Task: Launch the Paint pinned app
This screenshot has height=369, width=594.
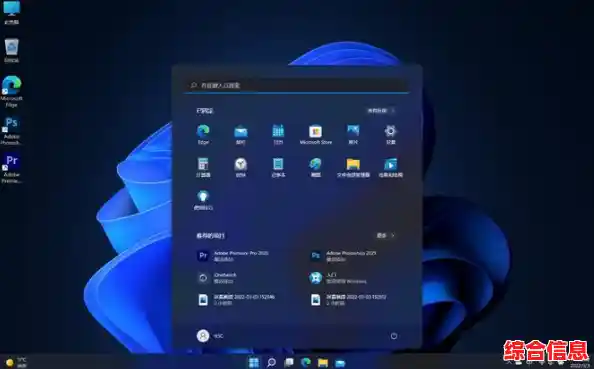Action: tap(316, 167)
